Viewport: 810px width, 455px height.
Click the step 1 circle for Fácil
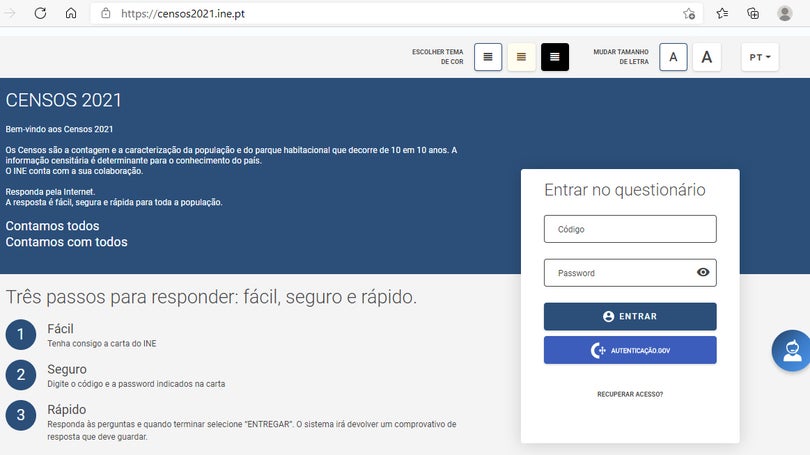point(21,334)
